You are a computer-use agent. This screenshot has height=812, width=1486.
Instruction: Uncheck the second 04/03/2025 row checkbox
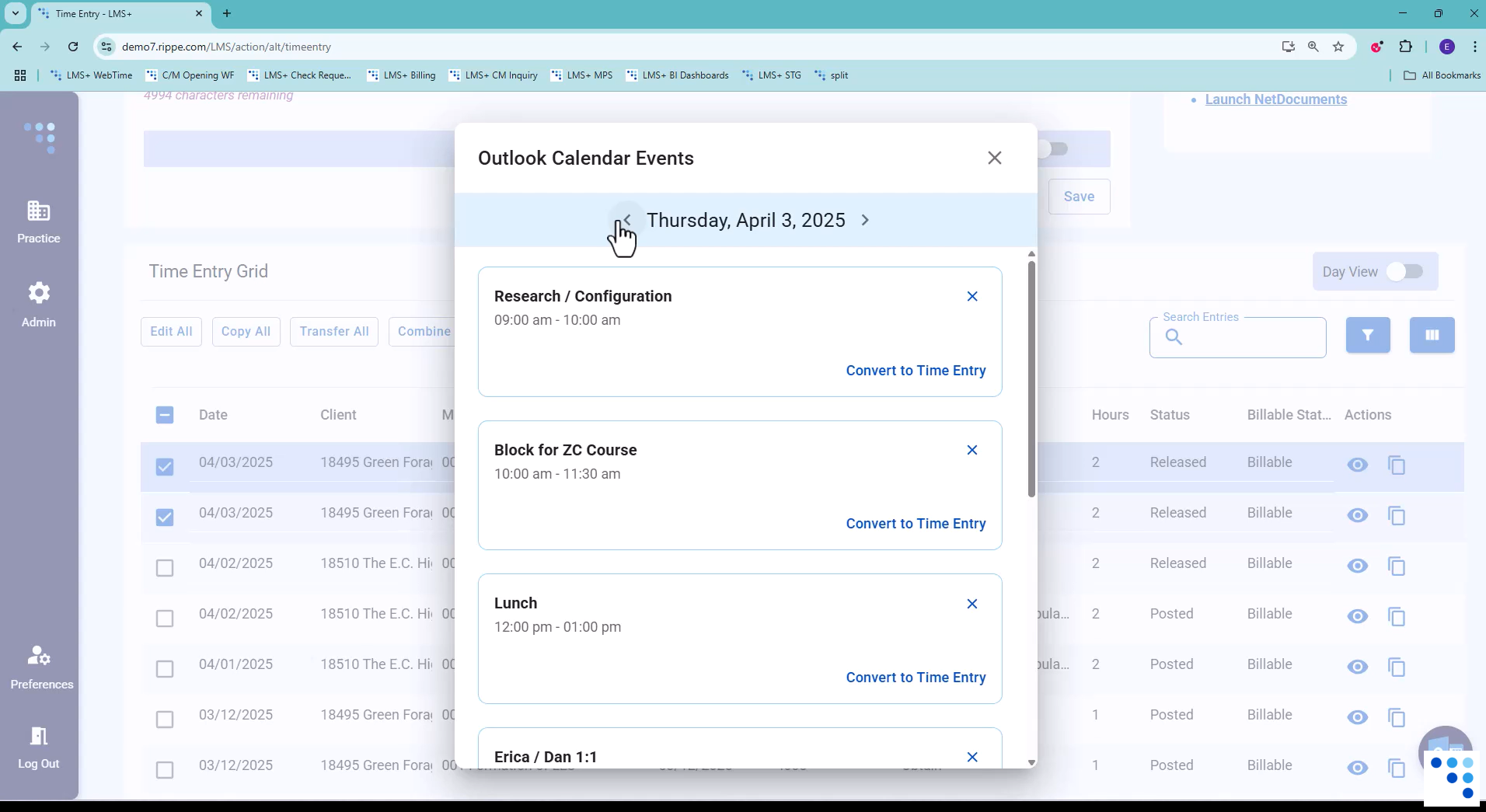pos(165,517)
